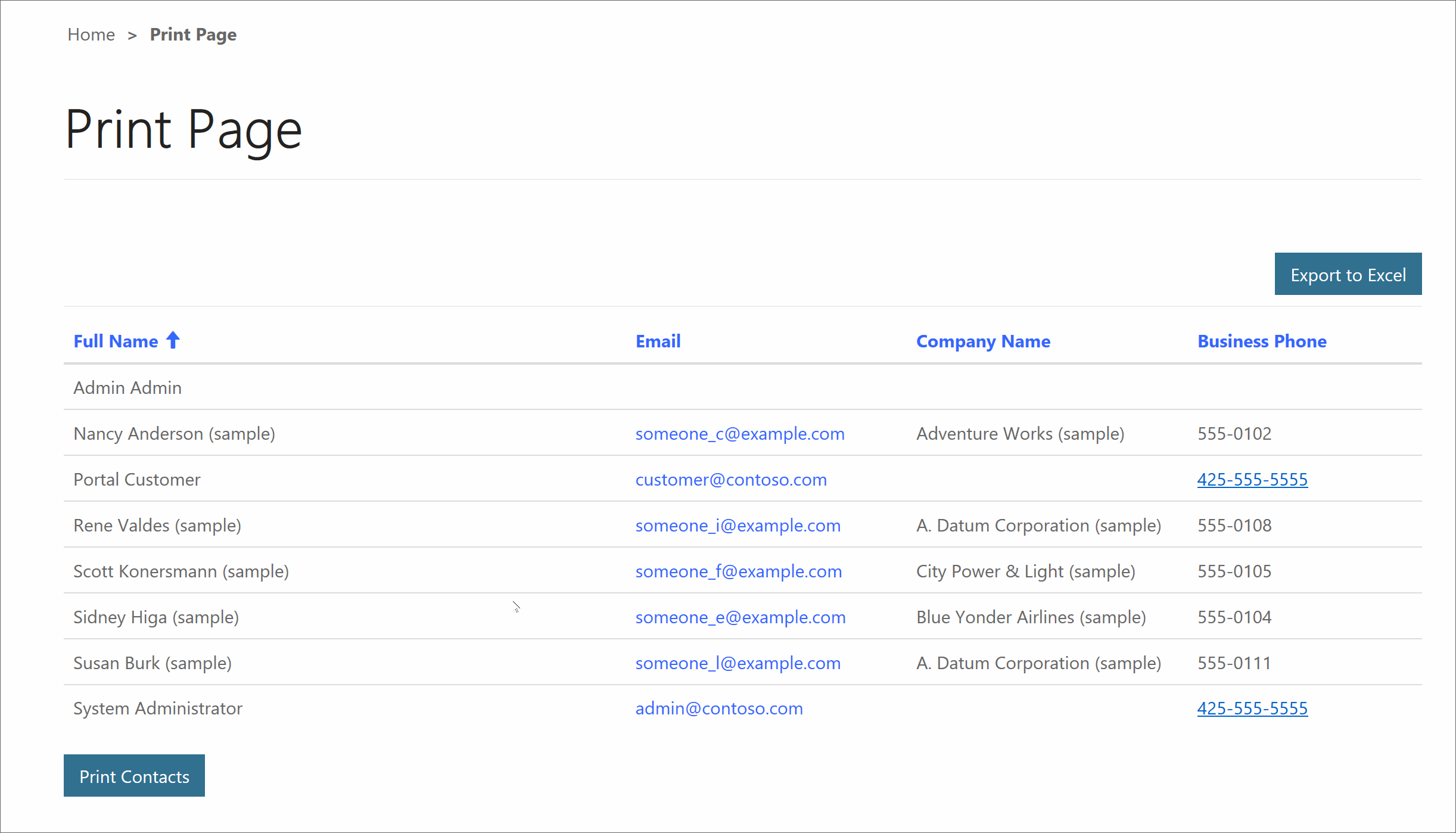Sort by Company Name column header
This screenshot has height=833, width=1456.
(x=983, y=341)
